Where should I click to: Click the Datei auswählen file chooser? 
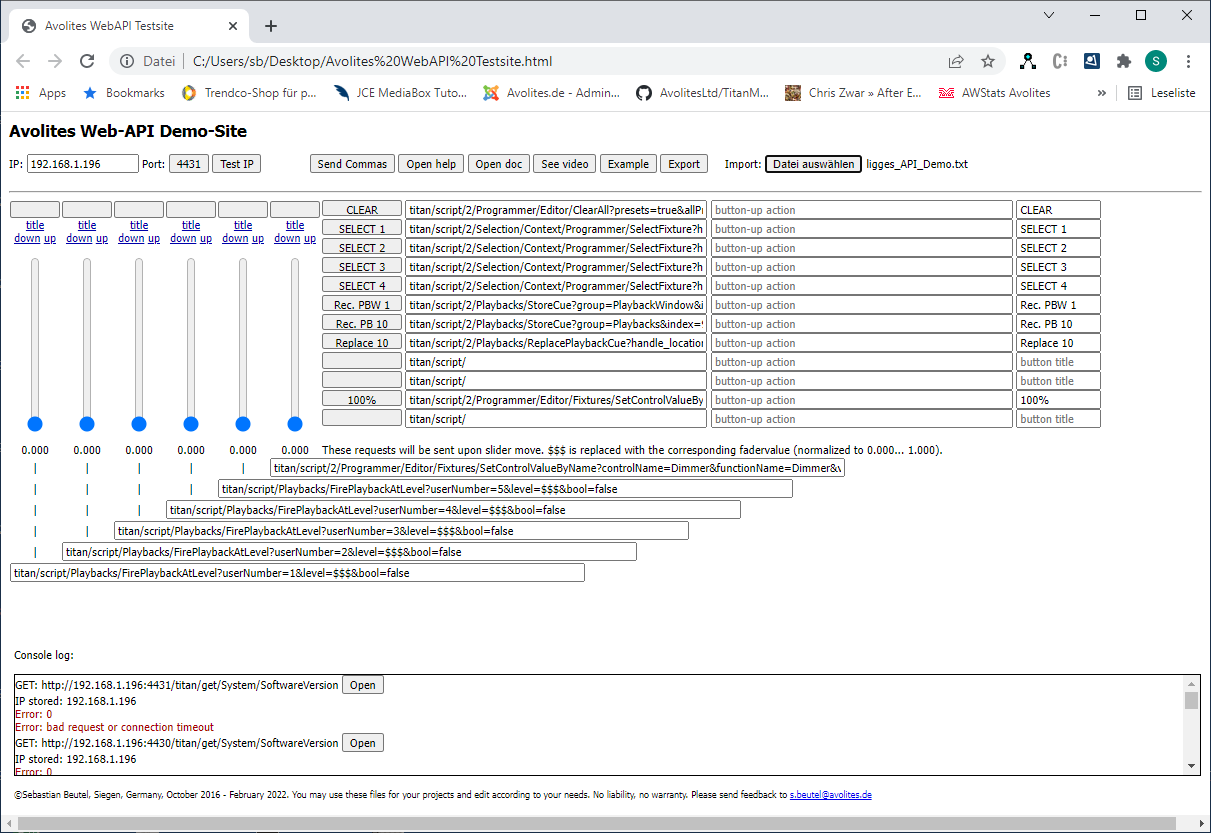pyautogui.click(x=813, y=164)
